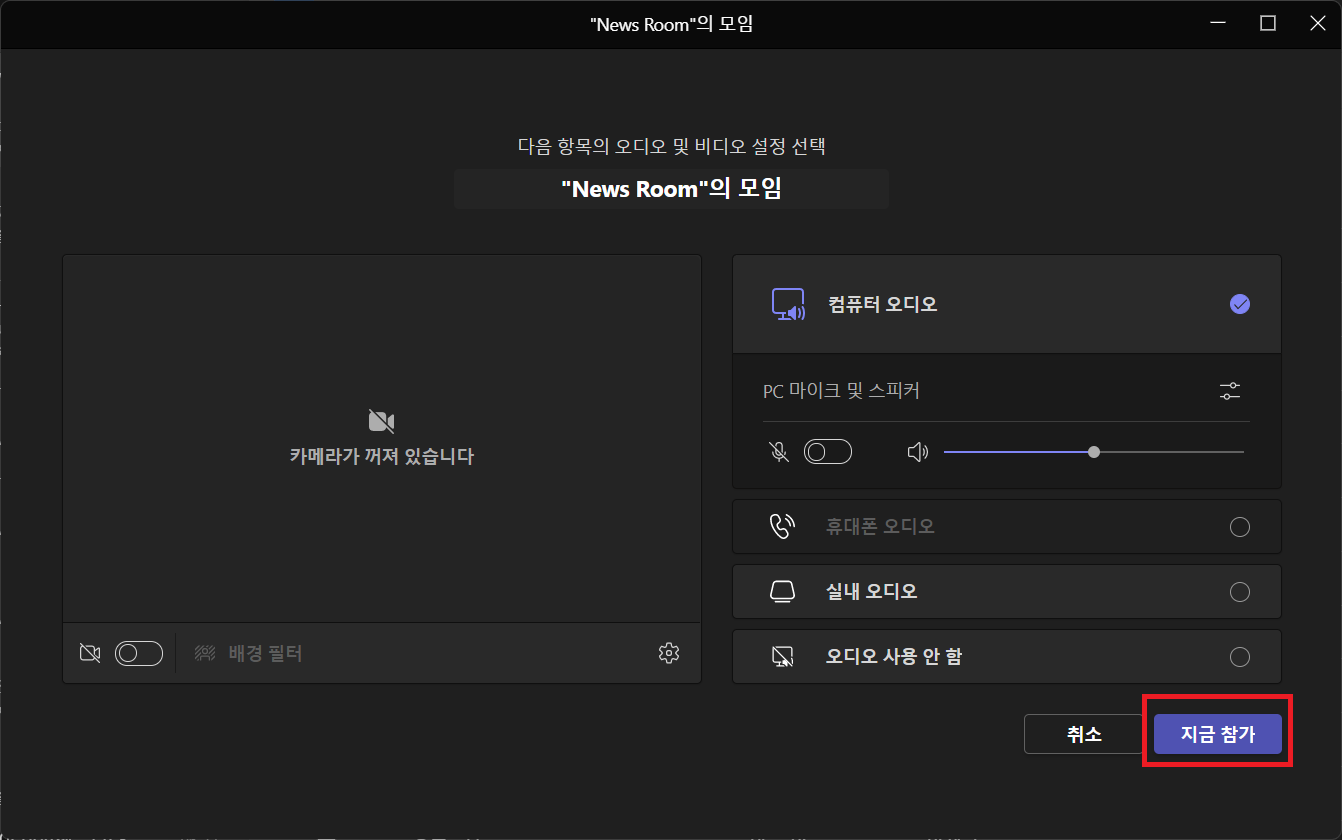Click the muted microphone icon
Screen dimensions: 1342x840
779,452
